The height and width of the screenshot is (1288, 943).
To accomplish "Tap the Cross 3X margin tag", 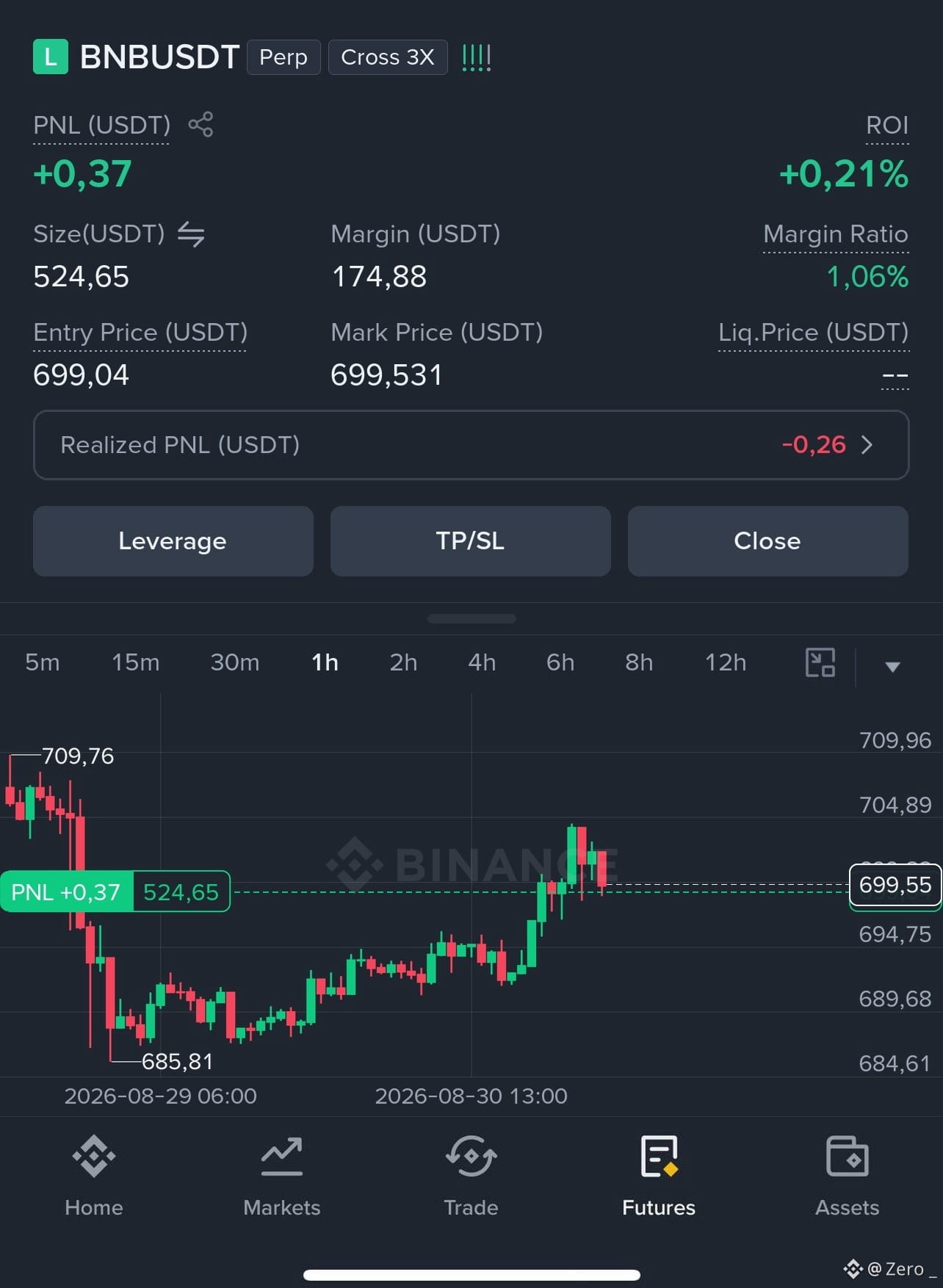I will (388, 57).
